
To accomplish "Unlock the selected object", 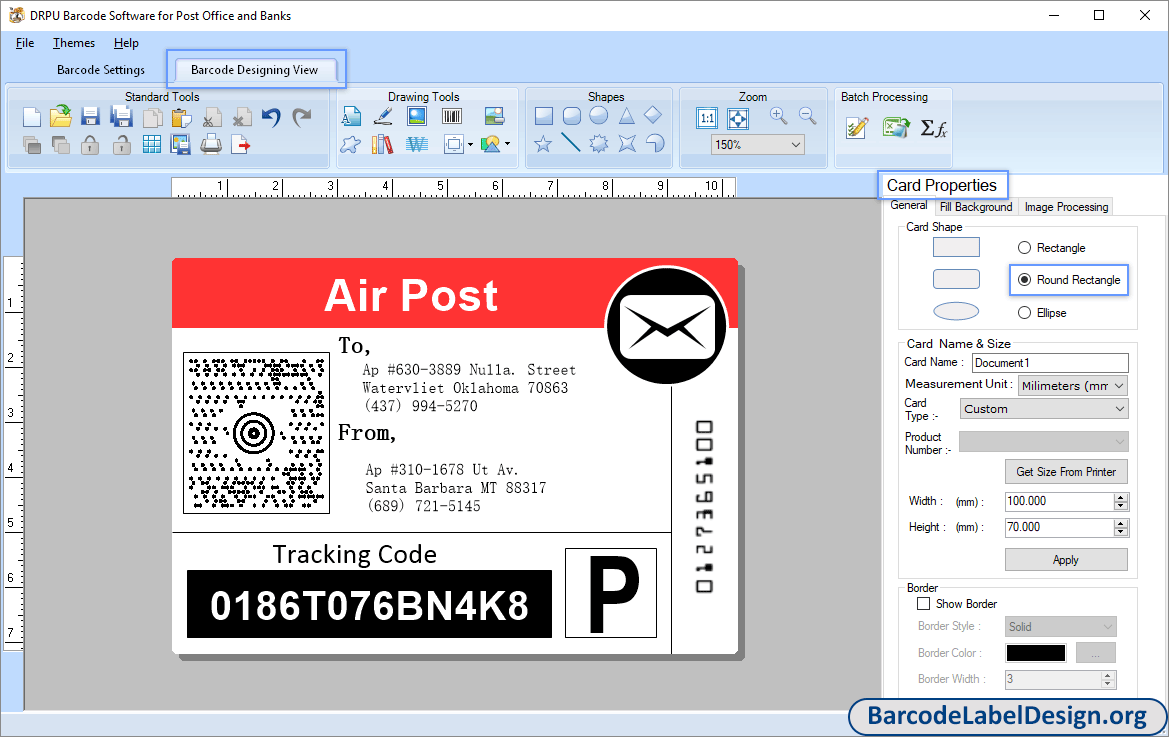I will (121, 145).
